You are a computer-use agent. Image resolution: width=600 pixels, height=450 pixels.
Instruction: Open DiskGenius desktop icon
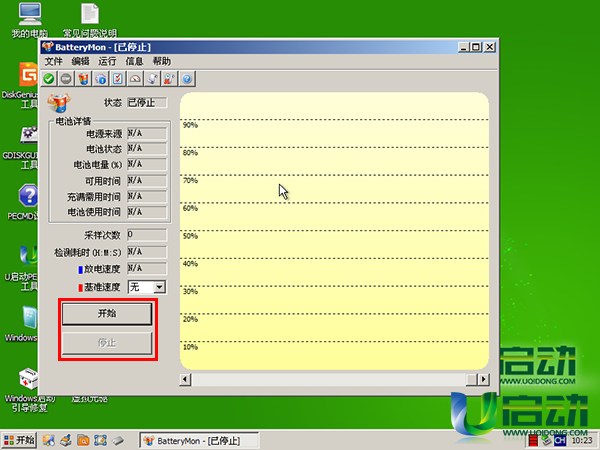tap(29, 74)
